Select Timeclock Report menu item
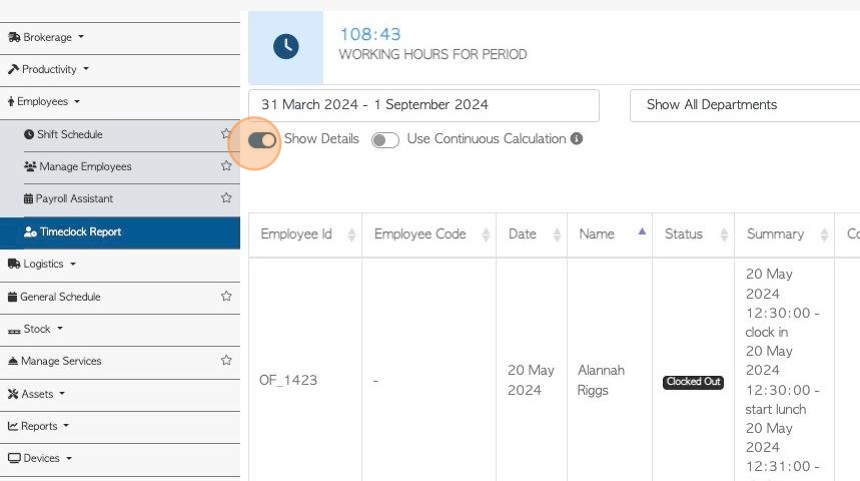The image size is (860, 481). (x=120, y=233)
